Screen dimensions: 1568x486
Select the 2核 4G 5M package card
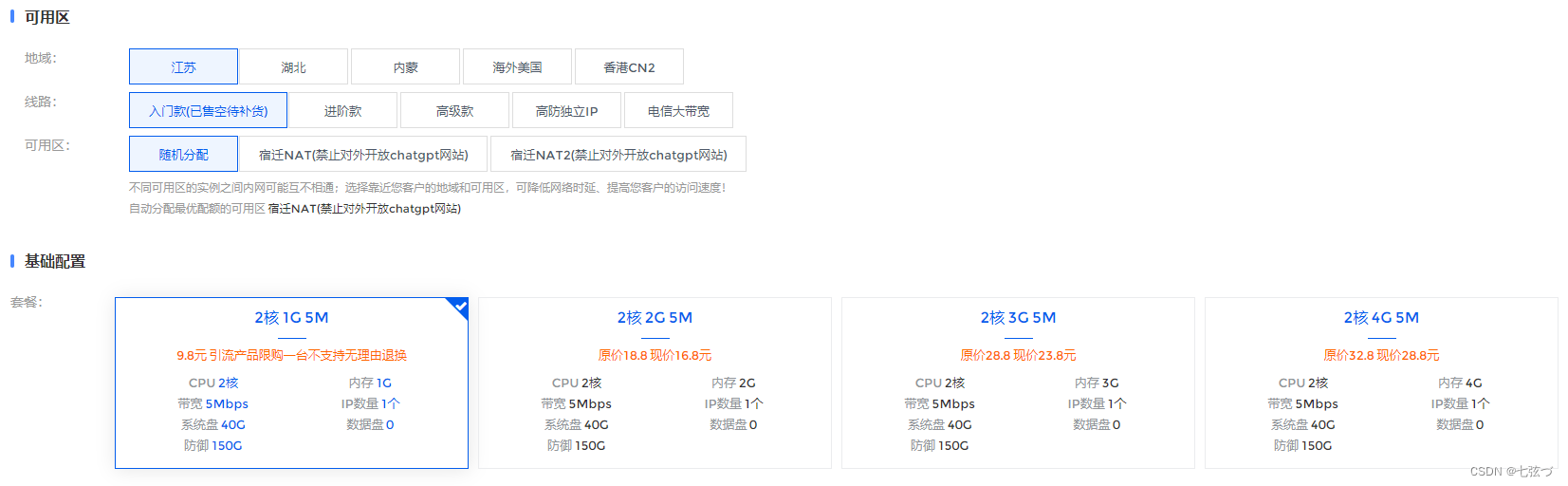click(1381, 383)
